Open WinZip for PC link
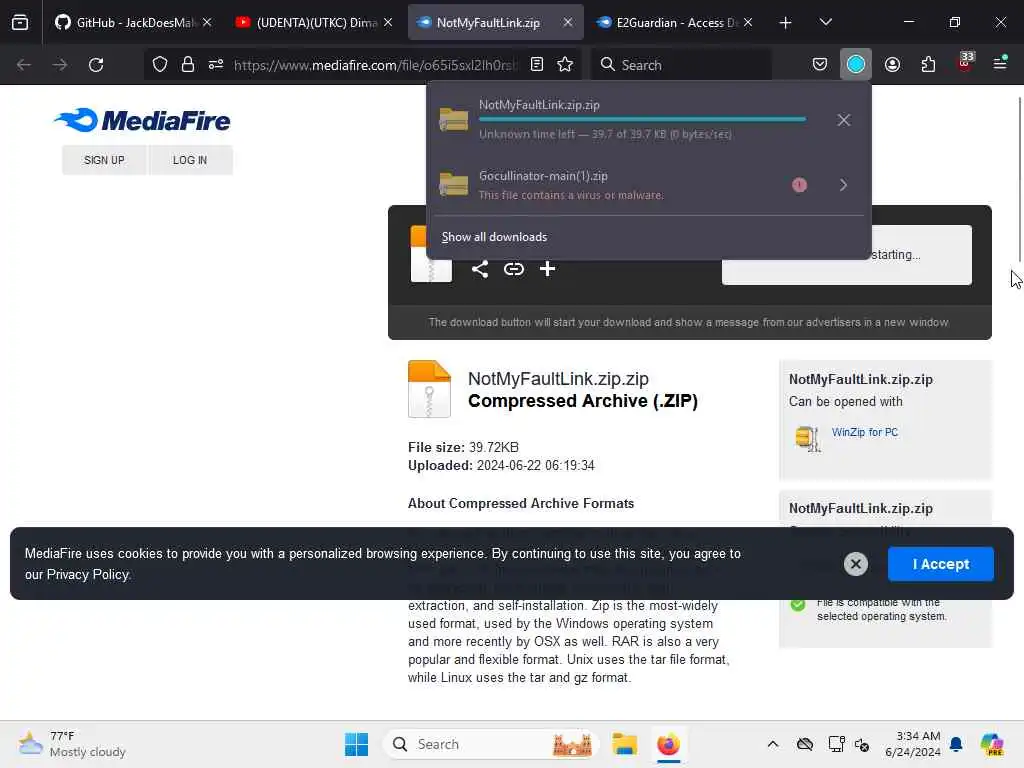Screen dimensions: 1024x768 pyautogui.click(x=865, y=432)
